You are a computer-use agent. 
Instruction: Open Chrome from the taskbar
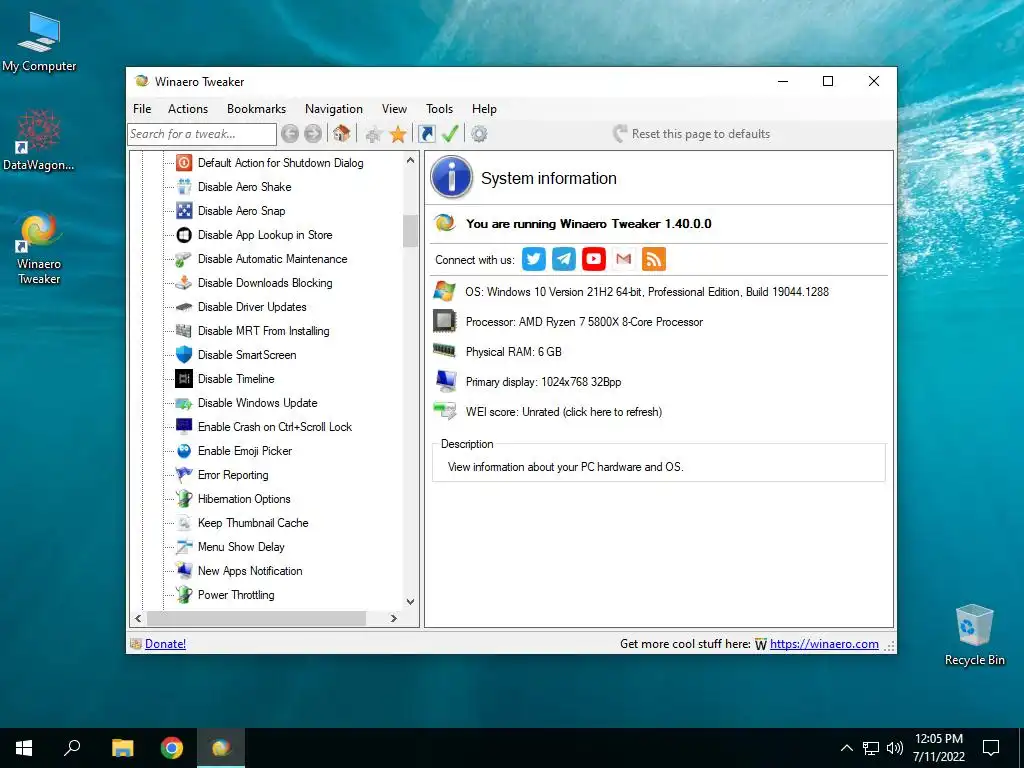pos(172,748)
